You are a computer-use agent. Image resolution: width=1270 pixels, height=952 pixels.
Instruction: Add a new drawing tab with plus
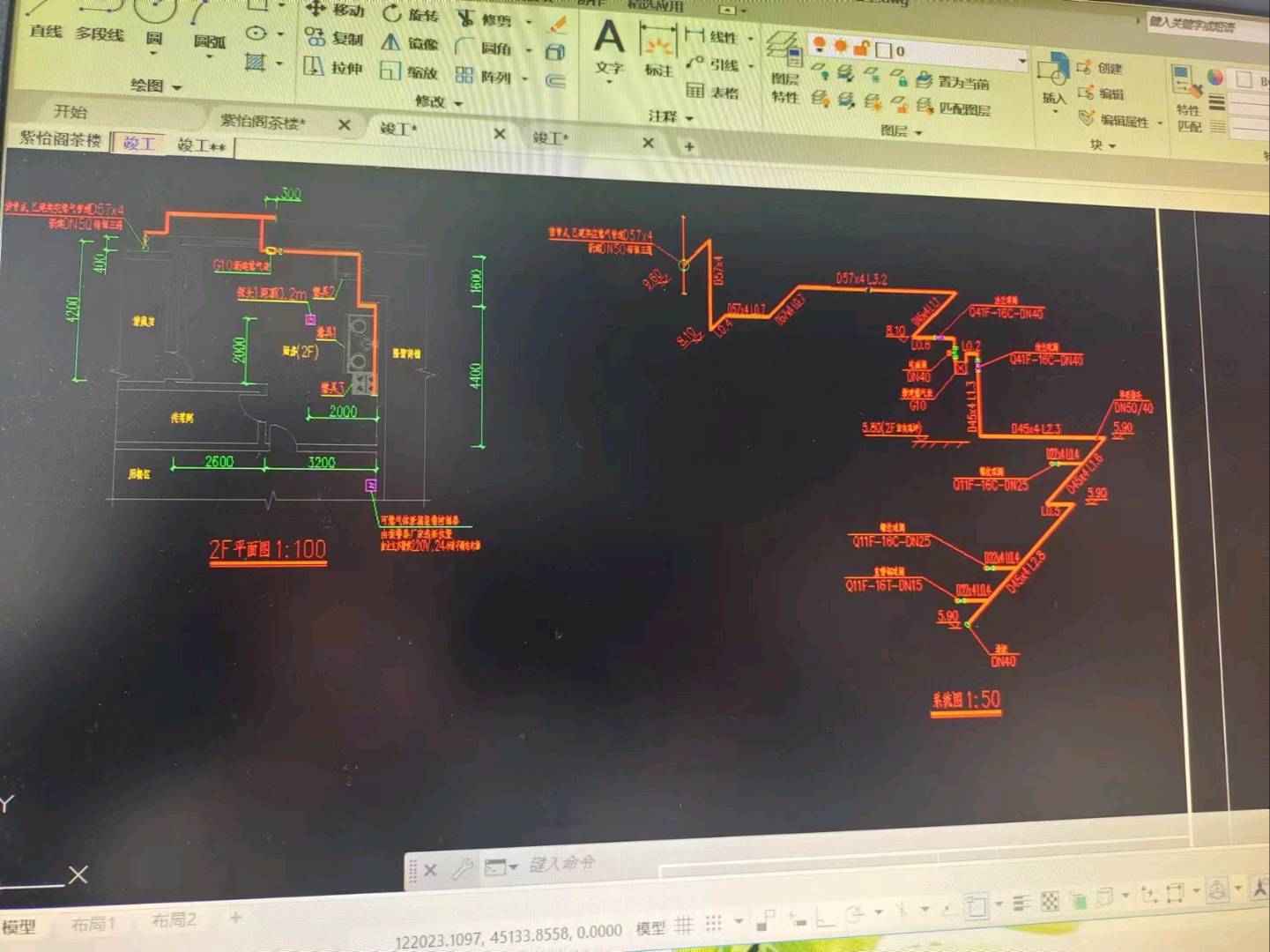coord(689,146)
